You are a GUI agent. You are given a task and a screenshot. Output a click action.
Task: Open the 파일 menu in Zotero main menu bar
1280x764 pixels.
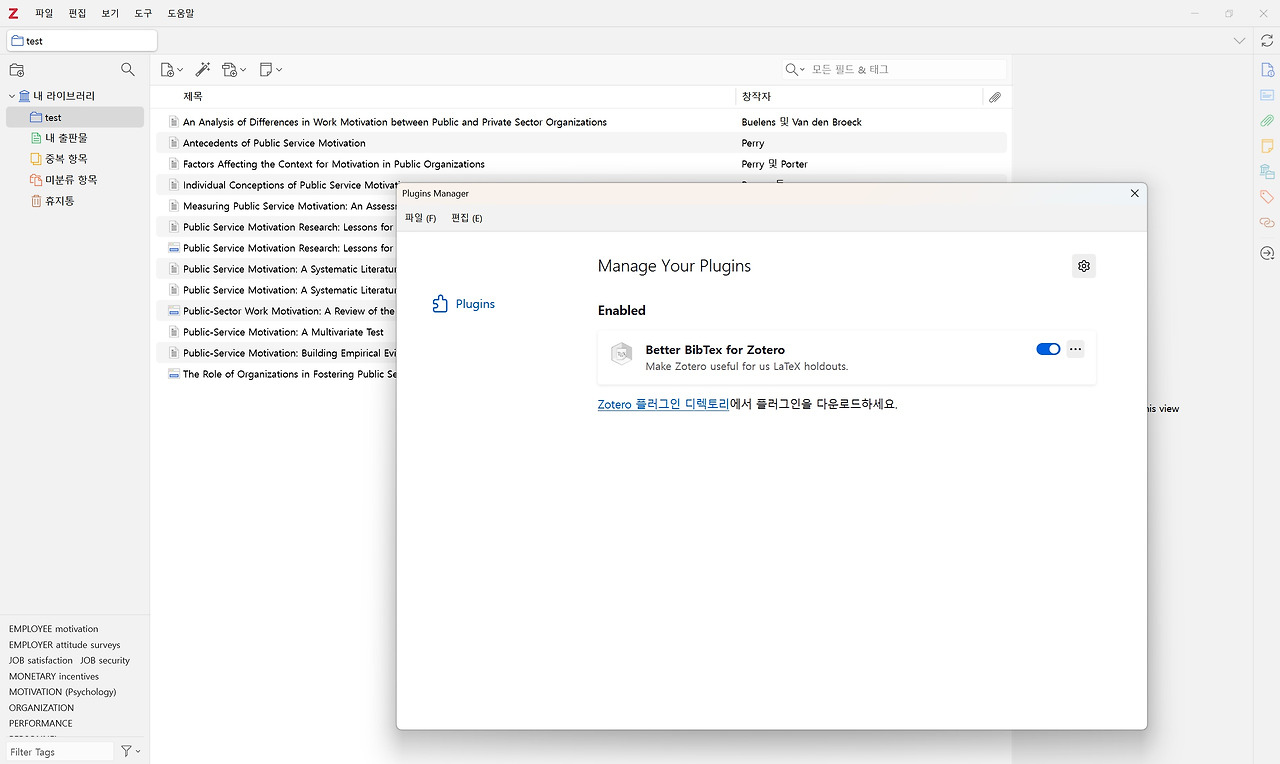tap(44, 13)
